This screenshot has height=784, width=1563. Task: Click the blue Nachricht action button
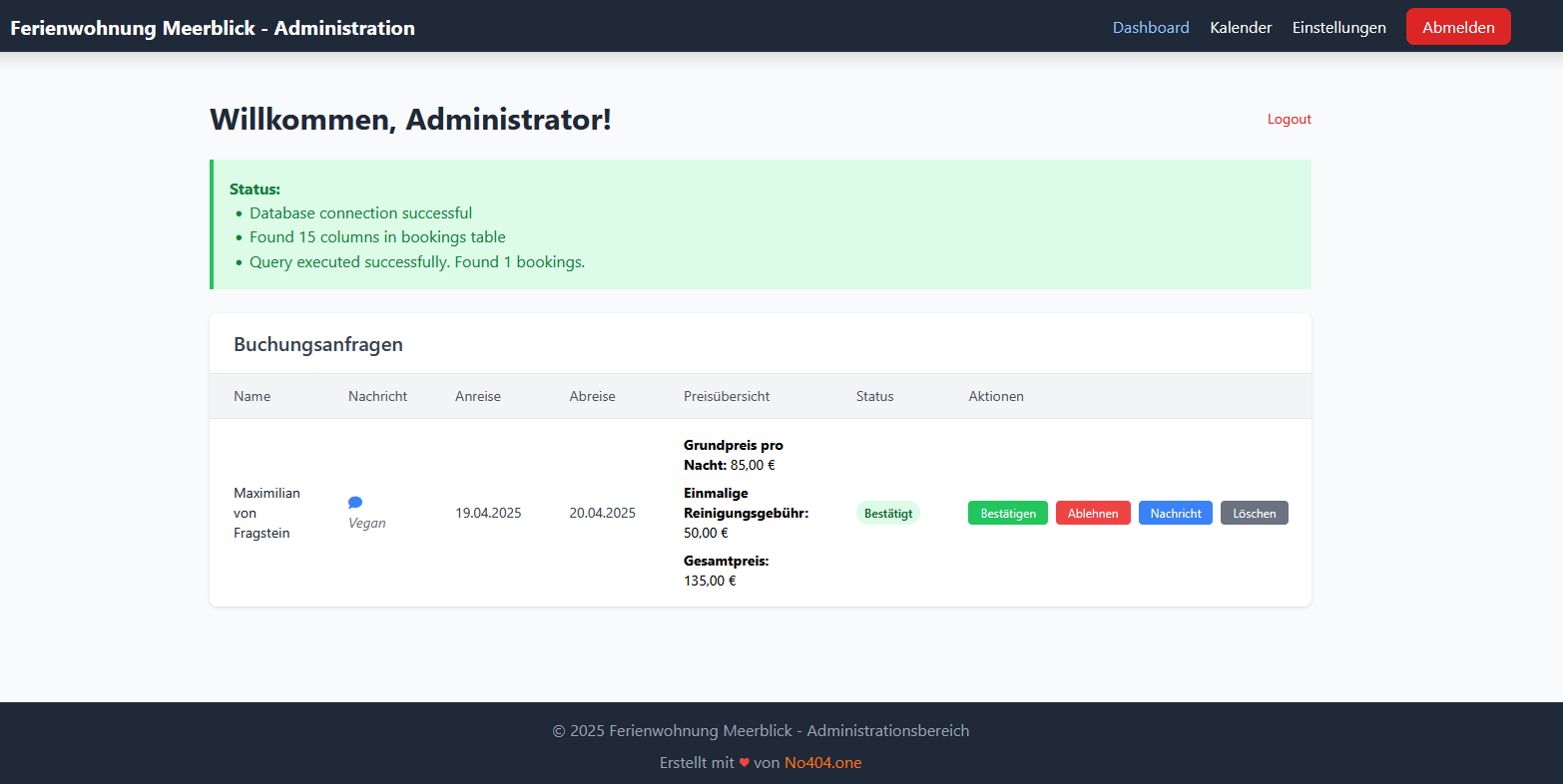1175,513
